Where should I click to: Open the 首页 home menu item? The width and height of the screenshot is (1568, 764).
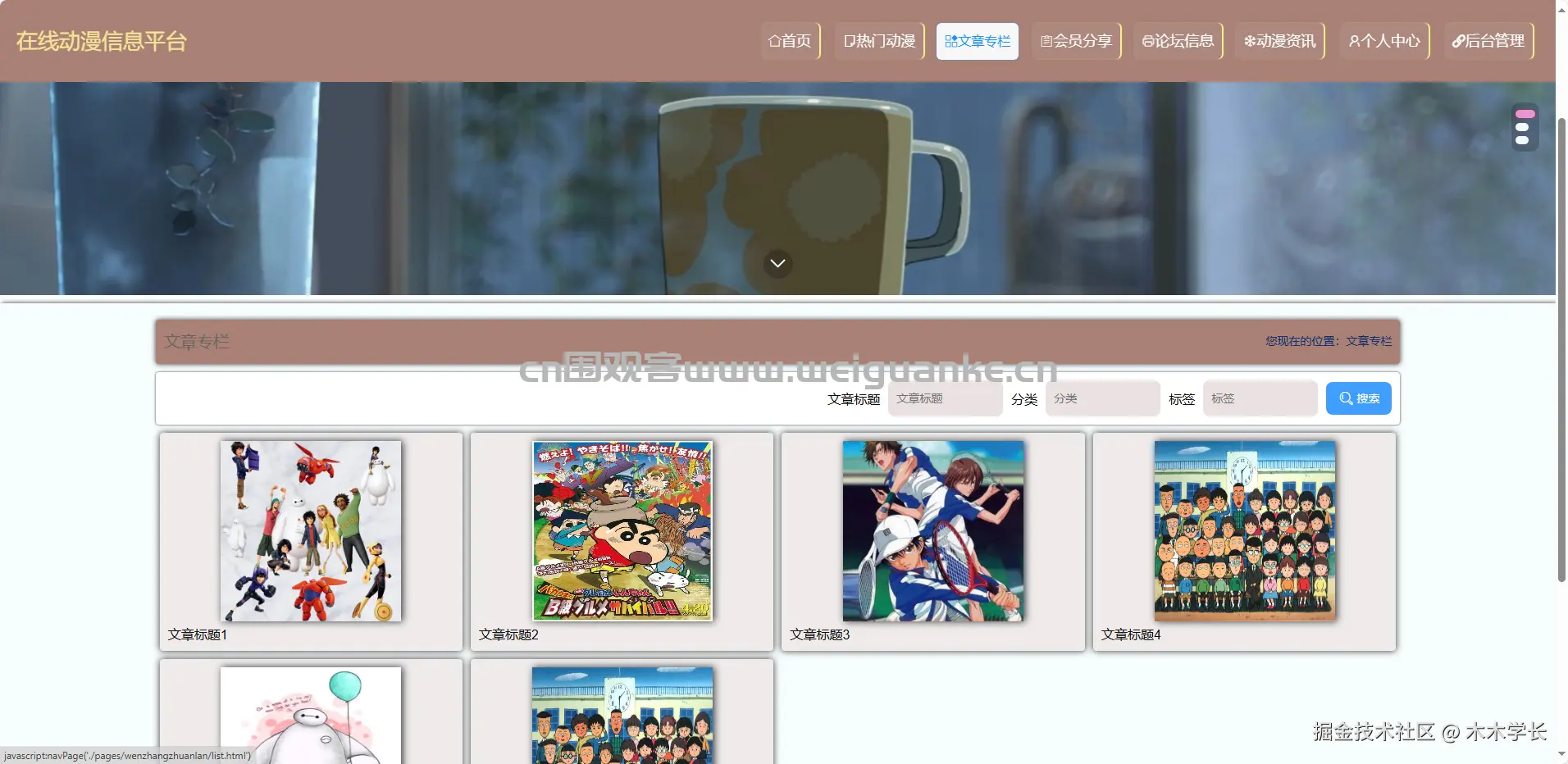pos(791,41)
